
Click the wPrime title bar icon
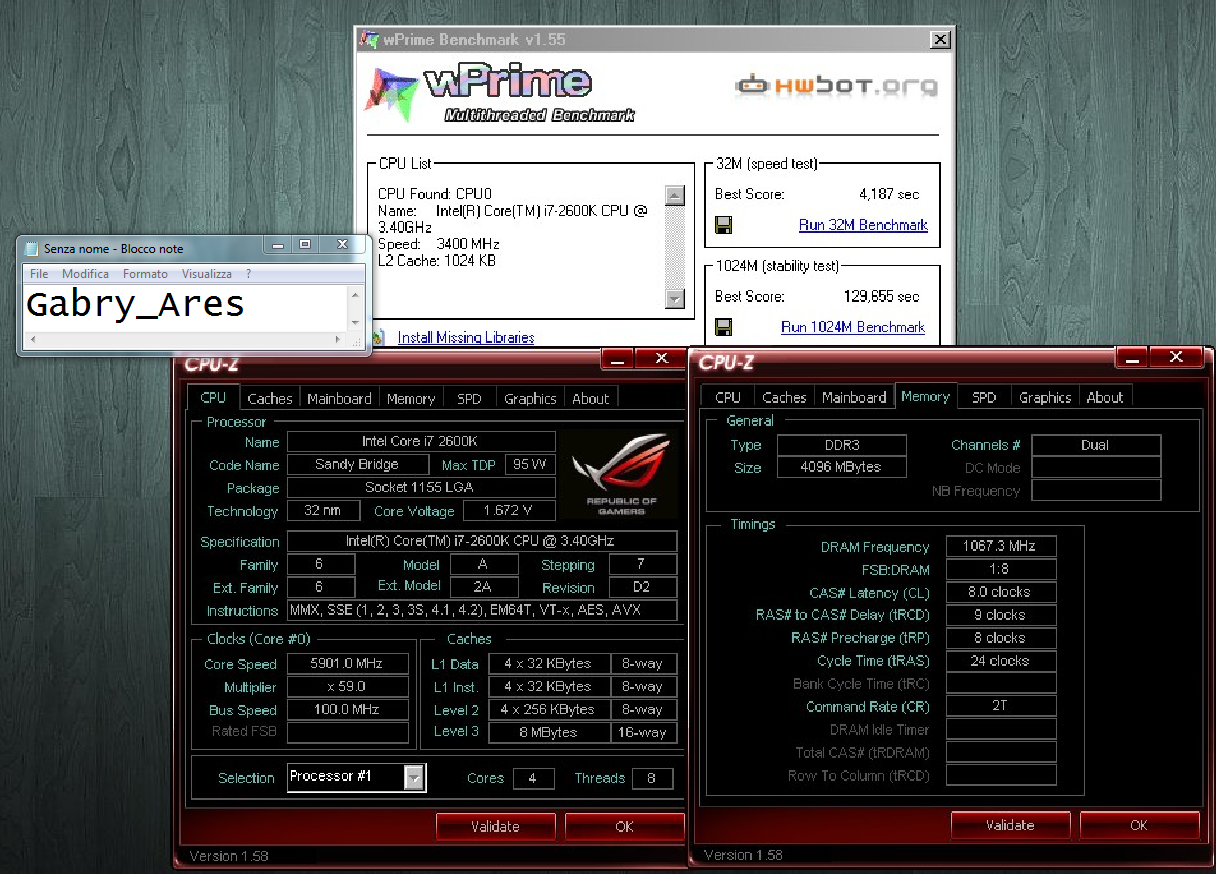point(369,40)
